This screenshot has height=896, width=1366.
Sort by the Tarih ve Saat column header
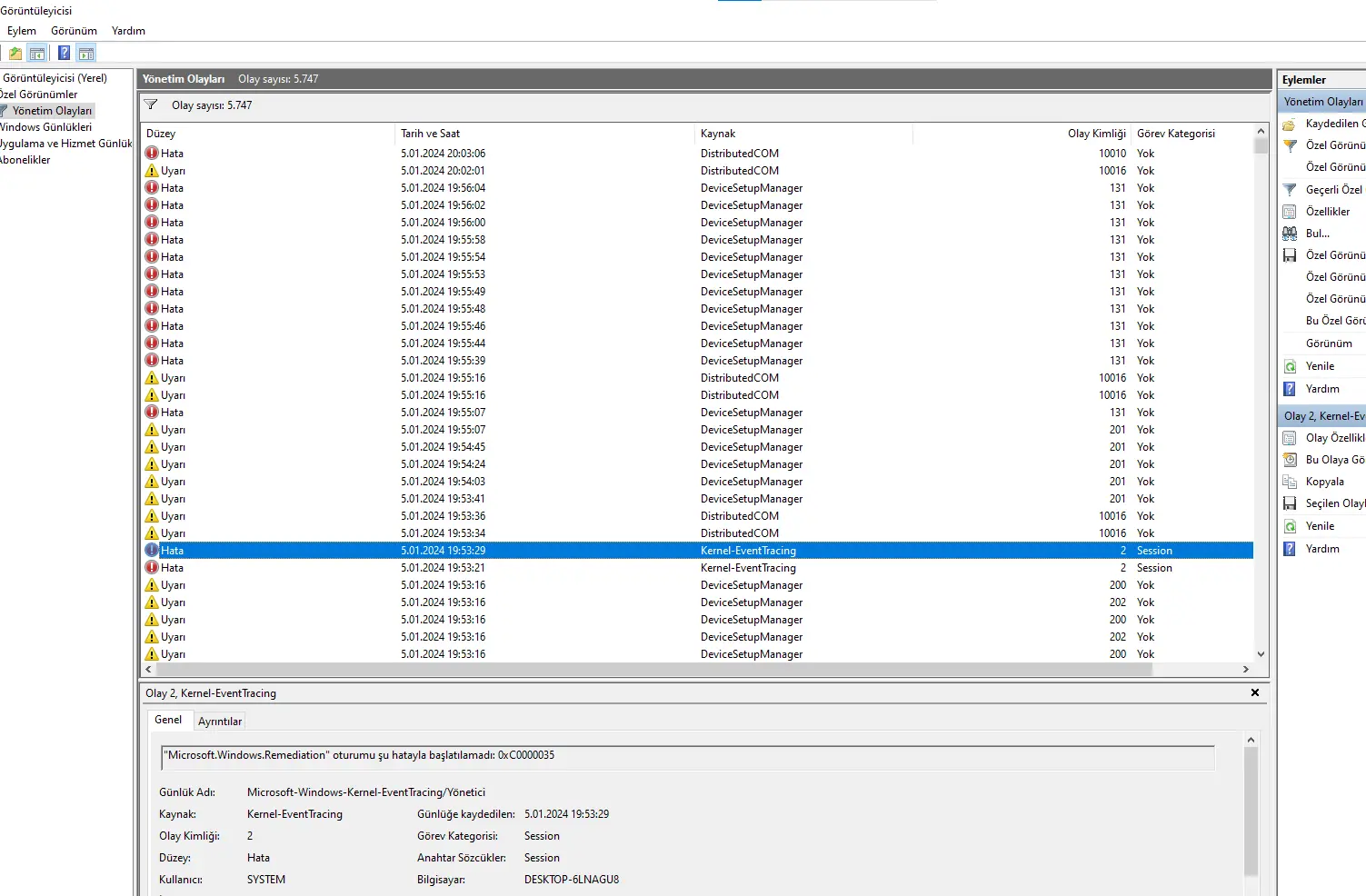544,134
